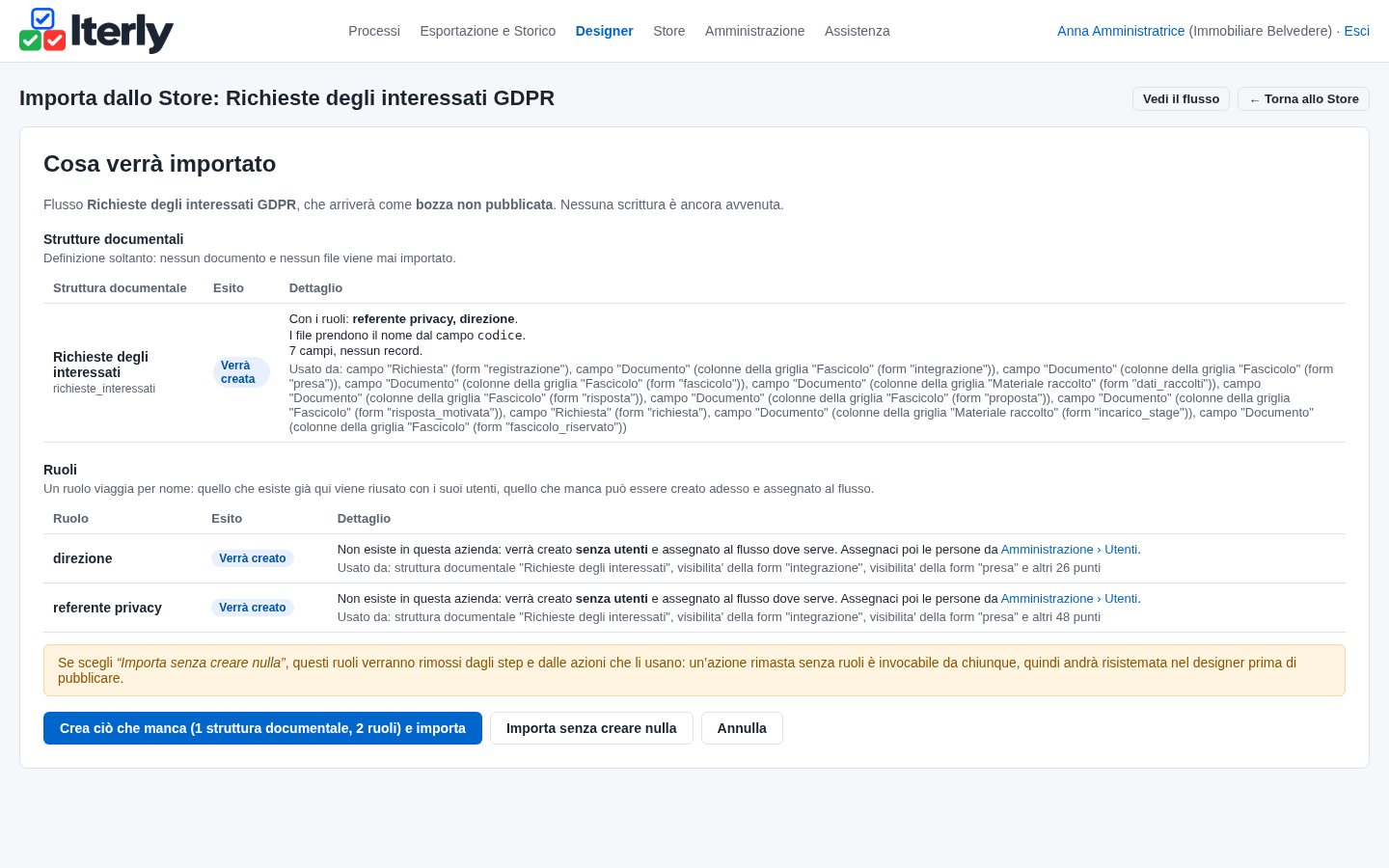Click the Verrà creata status badge
Viewport: 1389px width, 868px height.
coord(241,372)
